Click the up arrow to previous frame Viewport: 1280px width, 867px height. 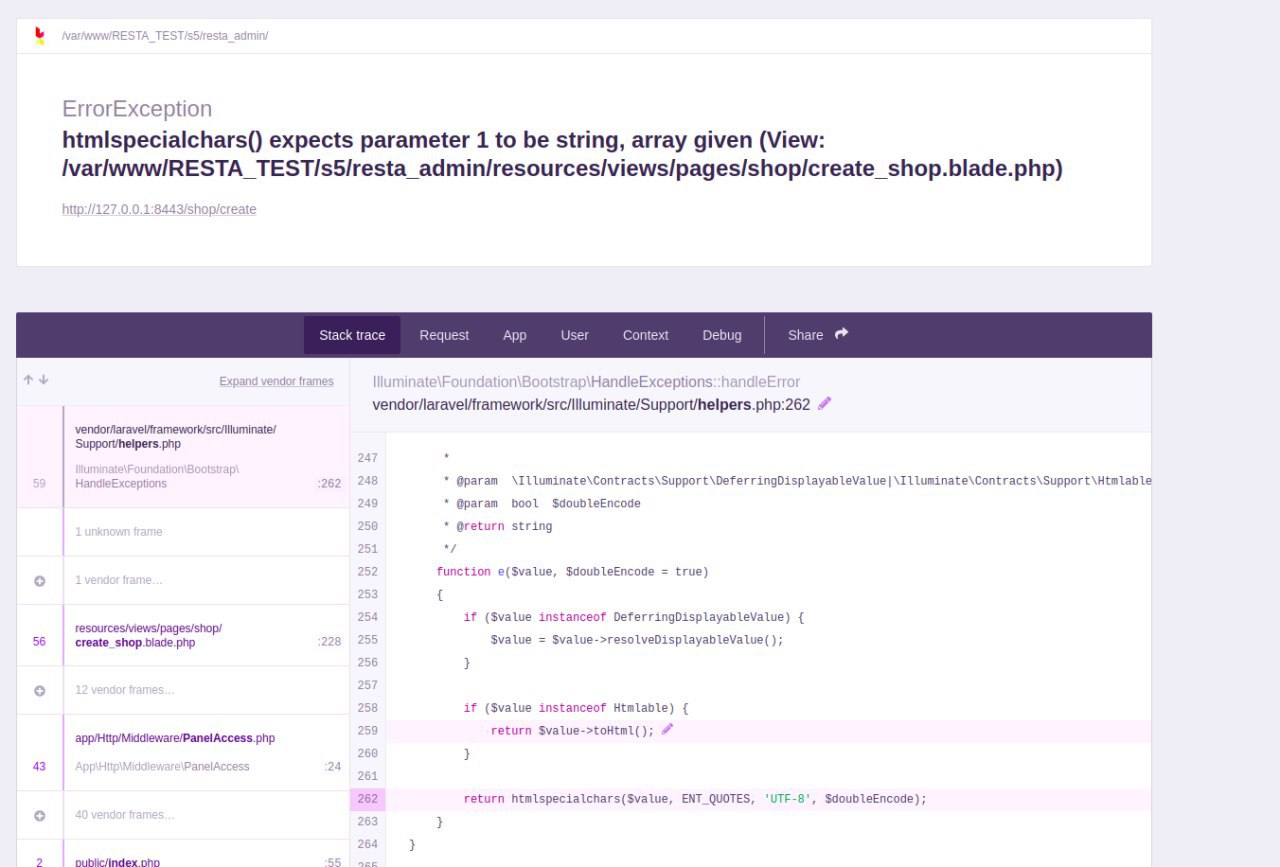coord(29,380)
